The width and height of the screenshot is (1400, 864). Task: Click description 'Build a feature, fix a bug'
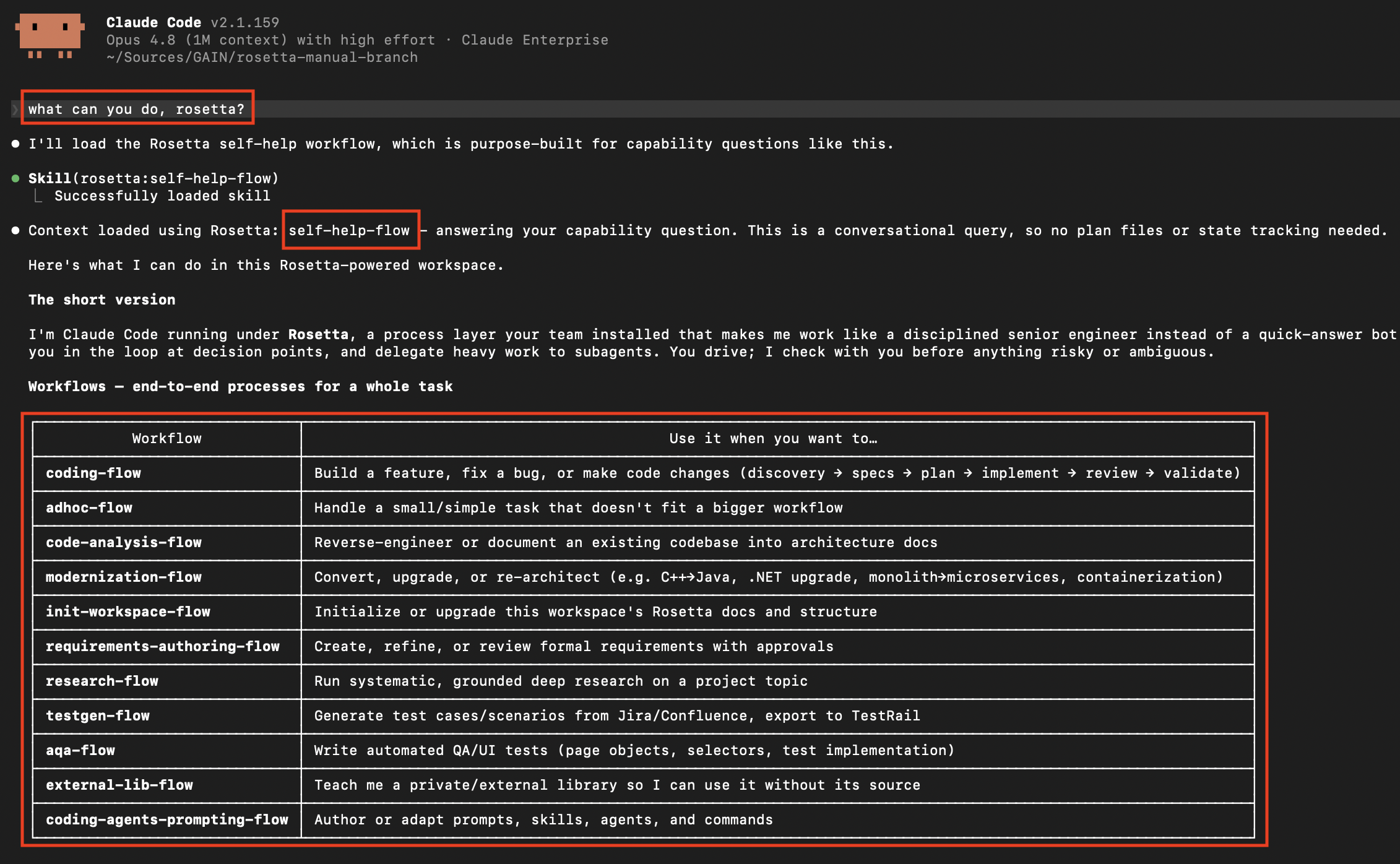777,473
